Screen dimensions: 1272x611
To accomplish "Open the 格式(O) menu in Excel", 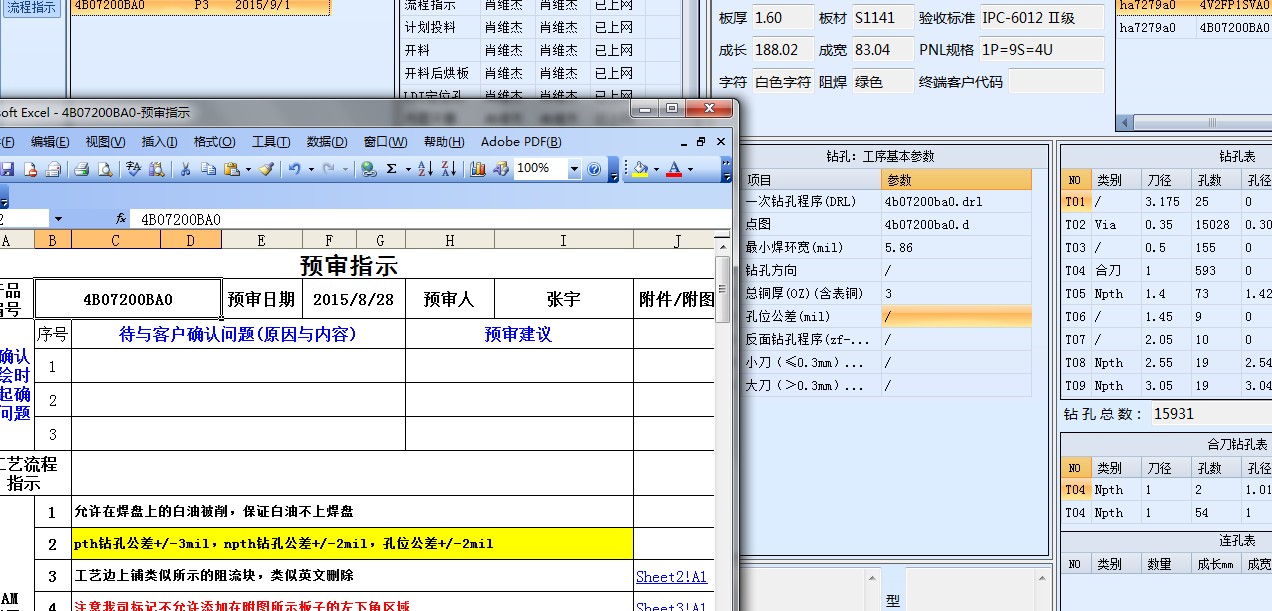I will coord(215,142).
